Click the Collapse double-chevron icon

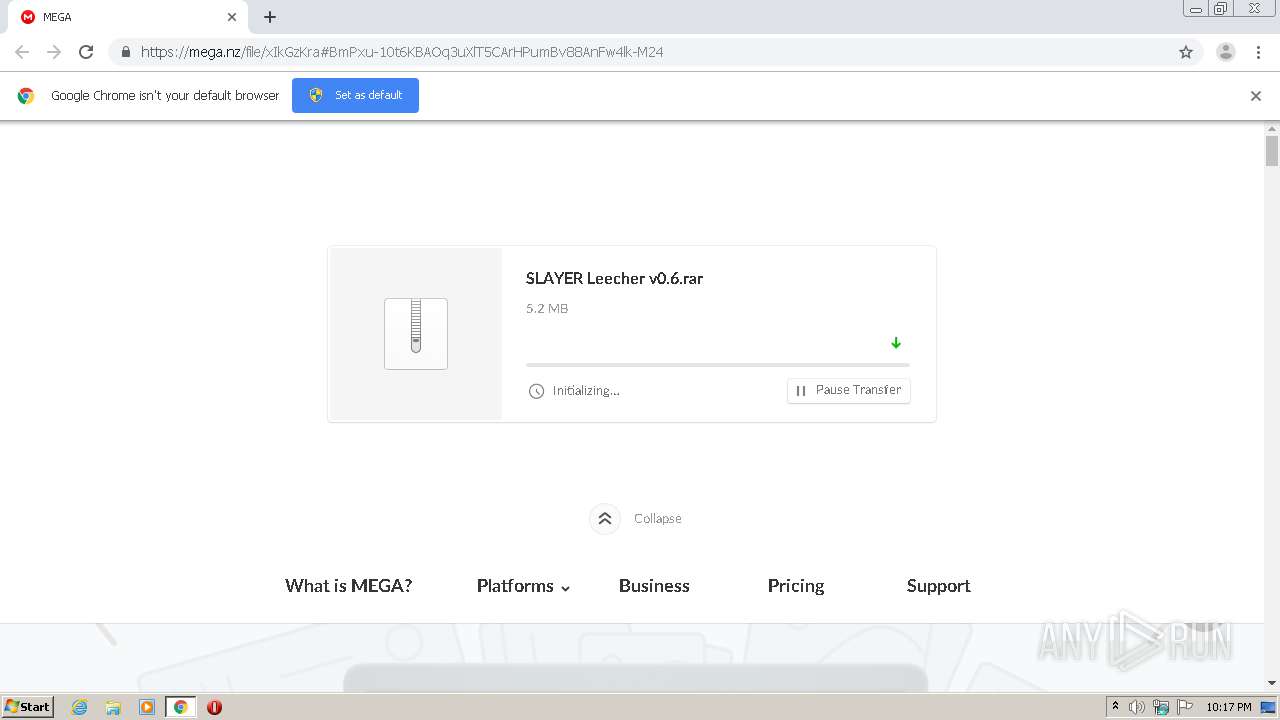[x=605, y=518]
